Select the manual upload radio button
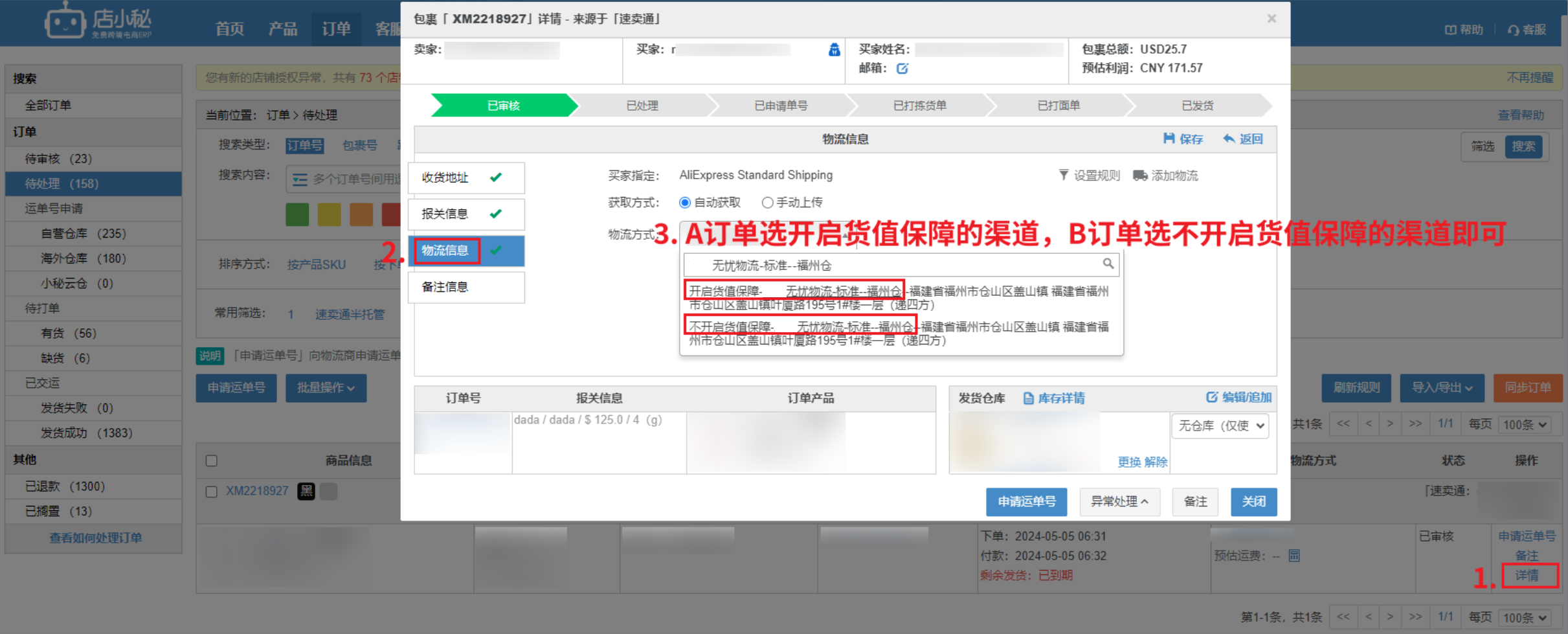Viewport: 1568px width, 634px height. point(767,203)
